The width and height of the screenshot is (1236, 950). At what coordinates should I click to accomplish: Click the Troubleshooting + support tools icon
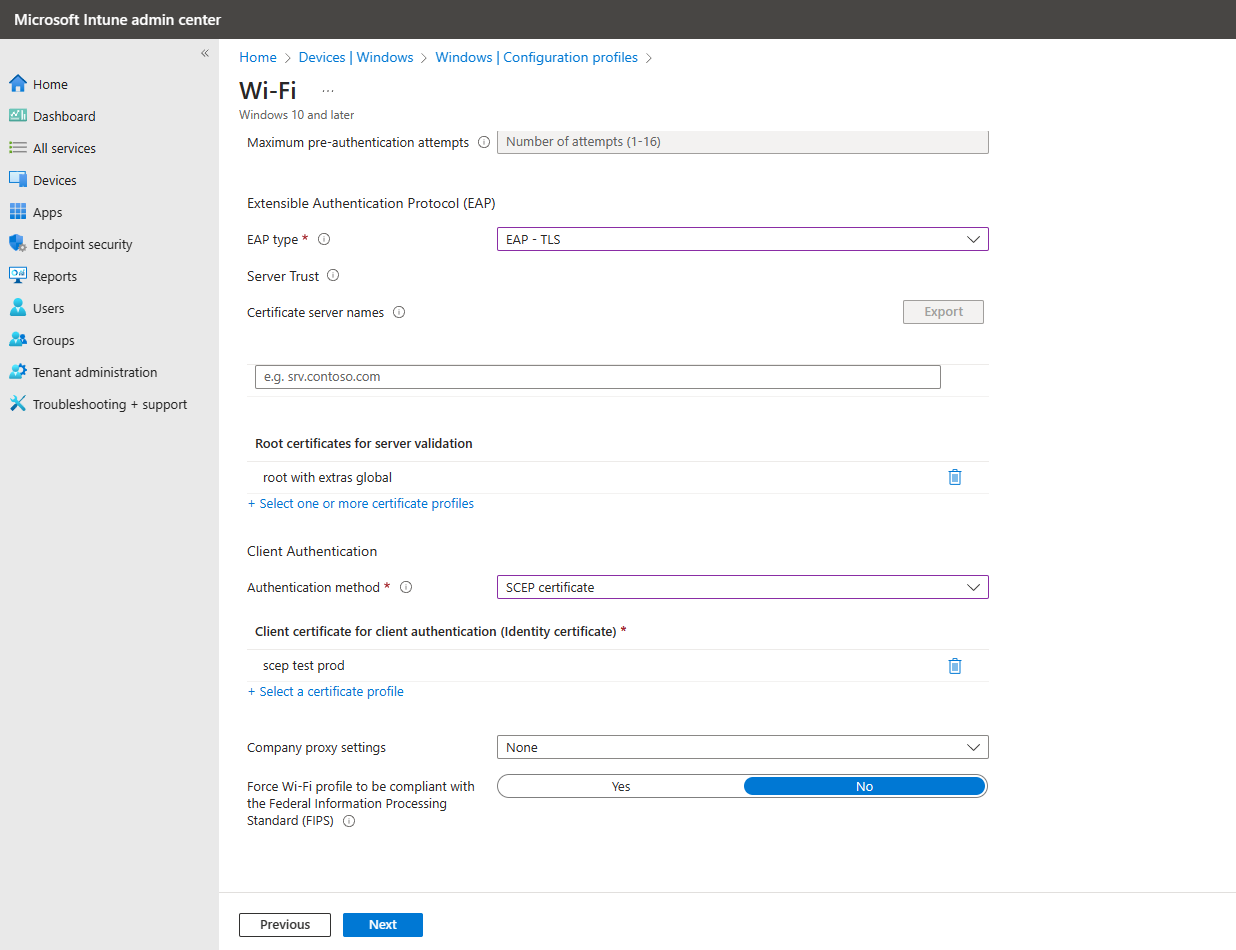pos(17,404)
